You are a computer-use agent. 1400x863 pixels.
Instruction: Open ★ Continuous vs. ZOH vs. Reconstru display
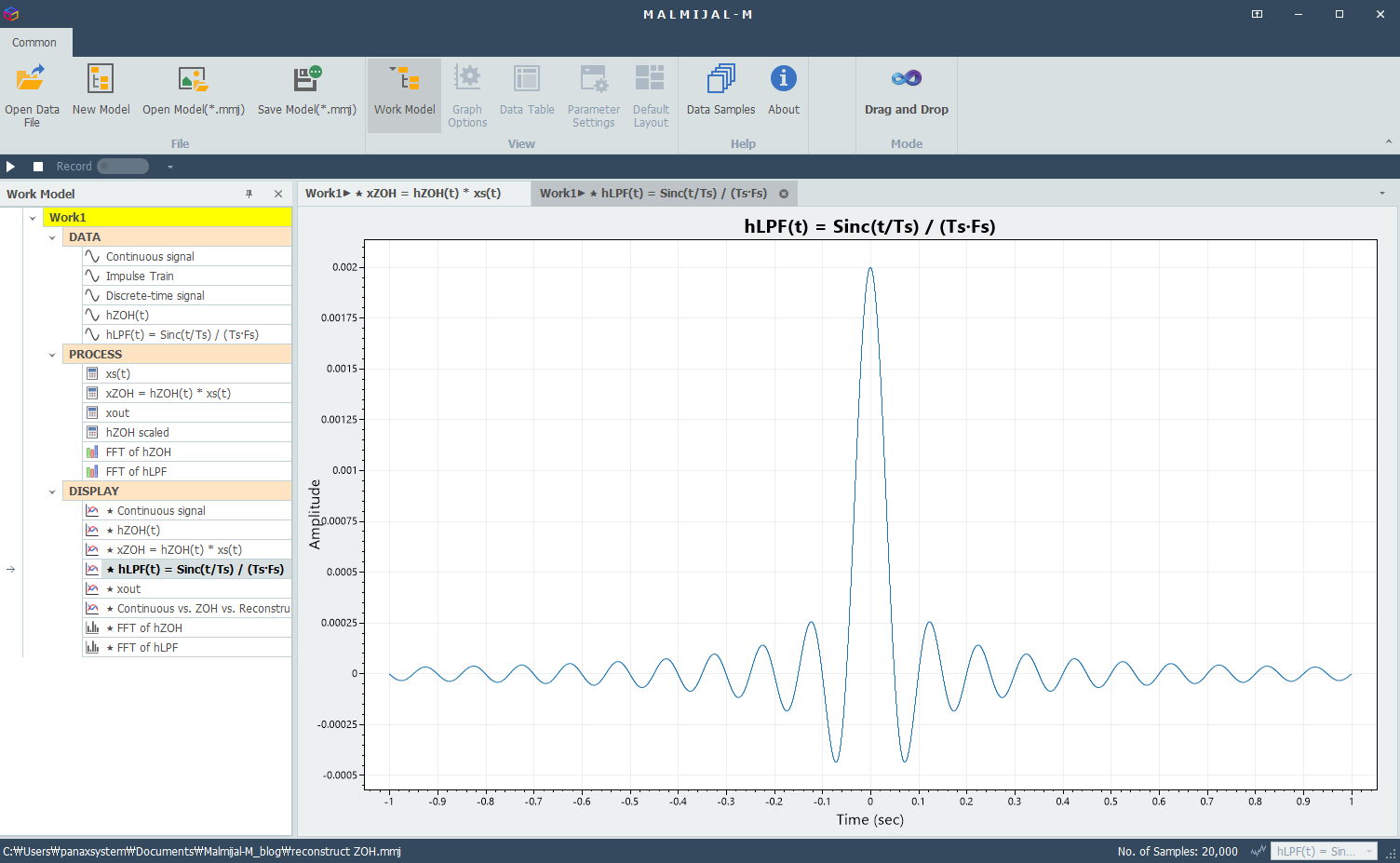click(x=186, y=609)
